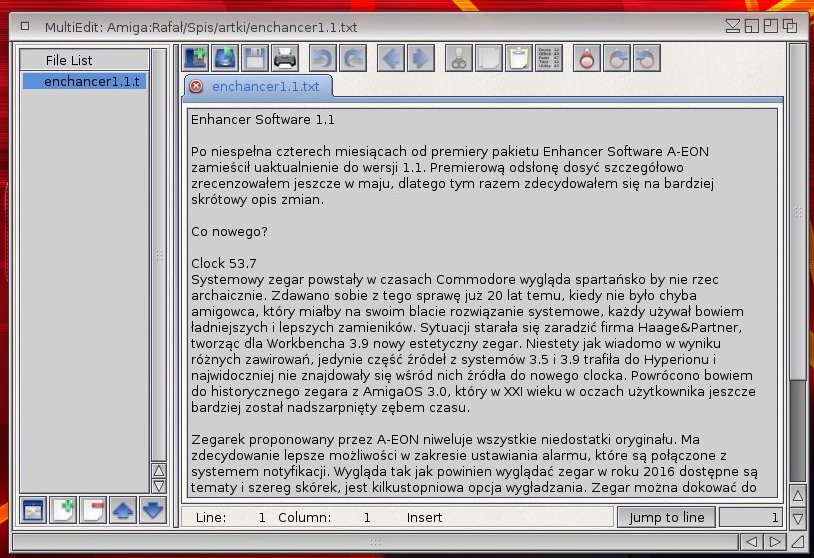This screenshot has height=558, width=814.
Task: Click the left arrow navigation icon
Action: point(391,58)
